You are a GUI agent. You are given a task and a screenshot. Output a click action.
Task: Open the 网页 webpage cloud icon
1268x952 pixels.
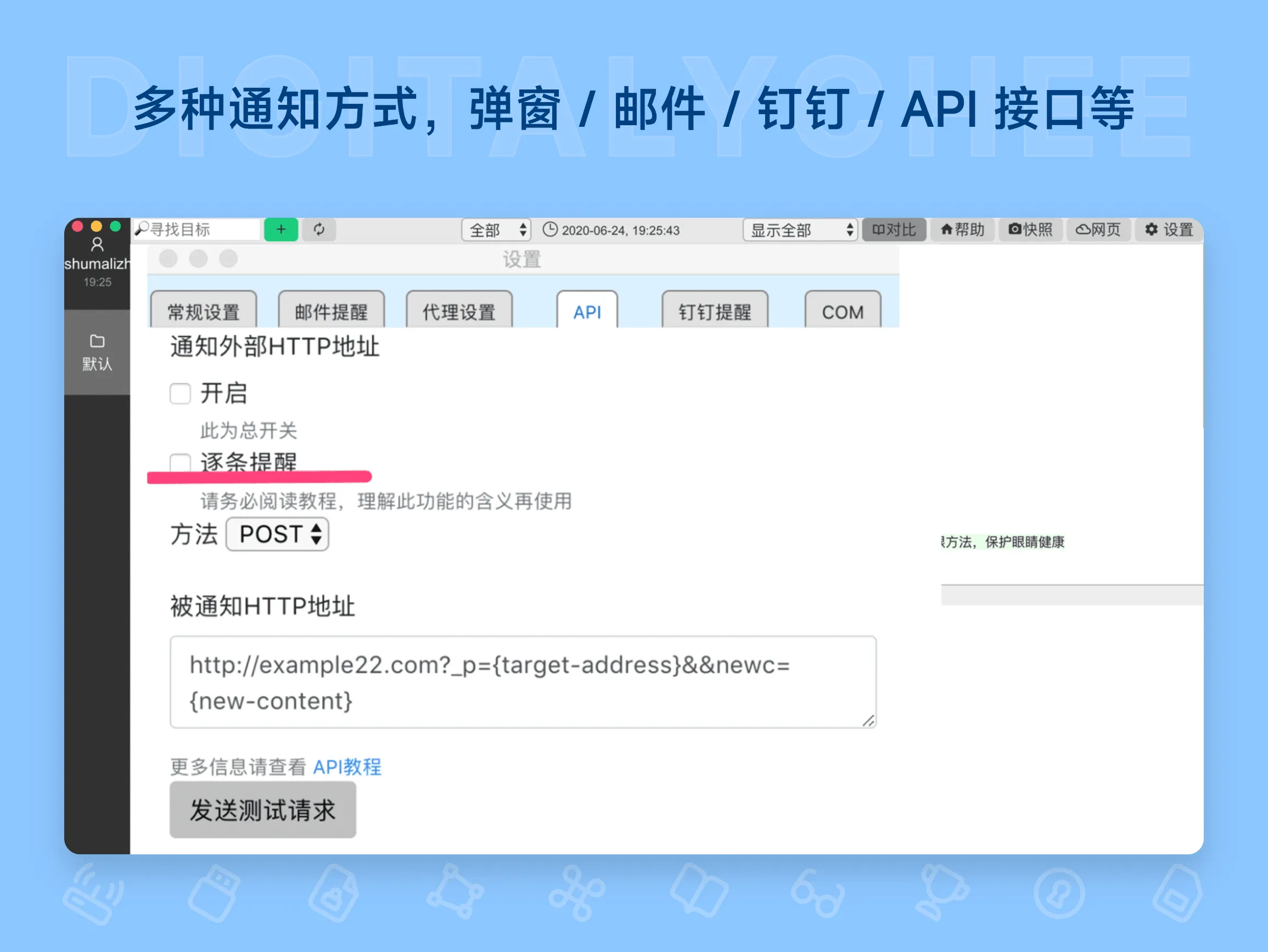click(1098, 229)
